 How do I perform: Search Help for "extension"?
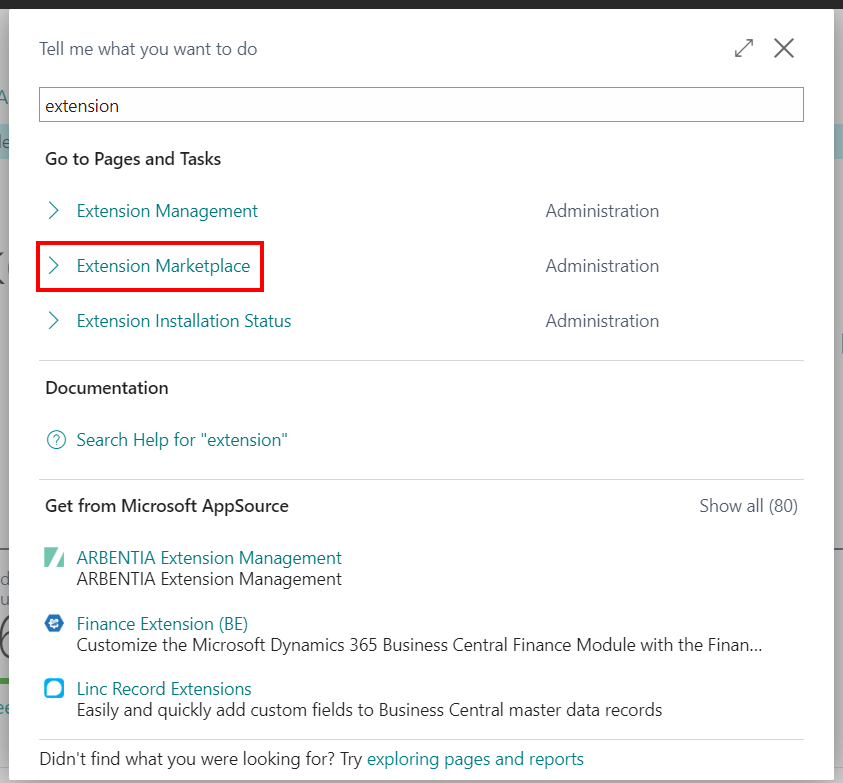pos(182,440)
